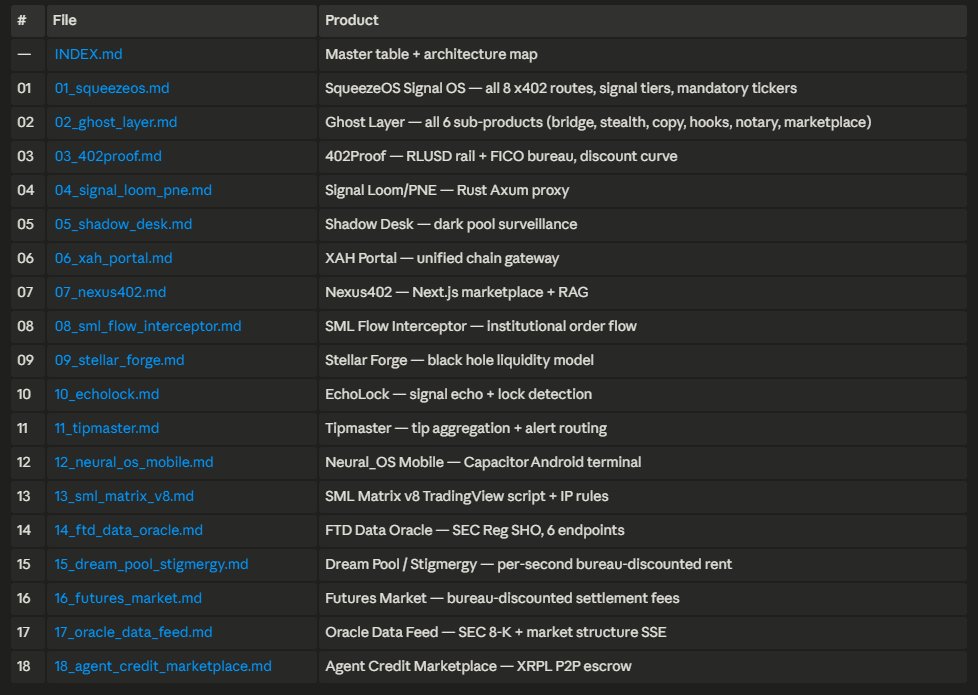
Task: Select 'EchoLock — signal echo + lock detection'
Action: click(458, 394)
